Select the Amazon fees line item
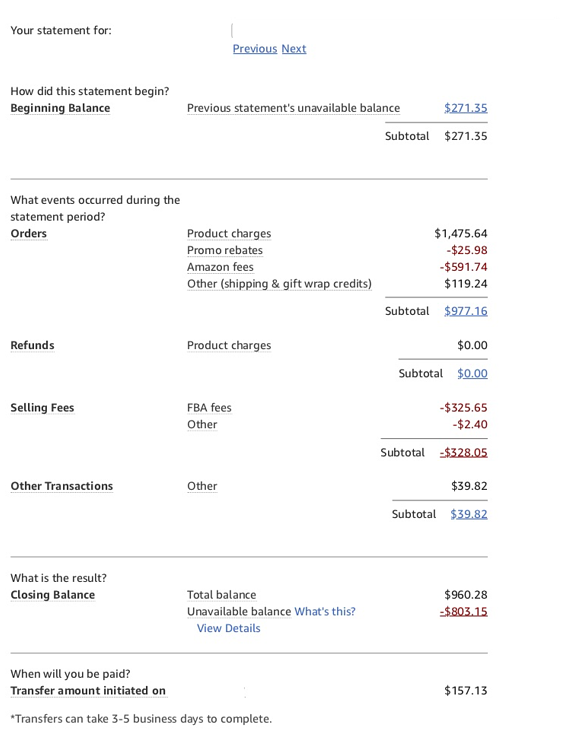The width and height of the screenshot is (573, 750). coord(220,267)
